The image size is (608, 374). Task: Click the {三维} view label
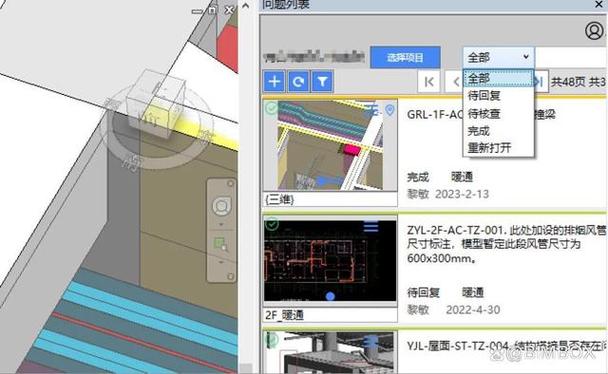coord(280,200)
